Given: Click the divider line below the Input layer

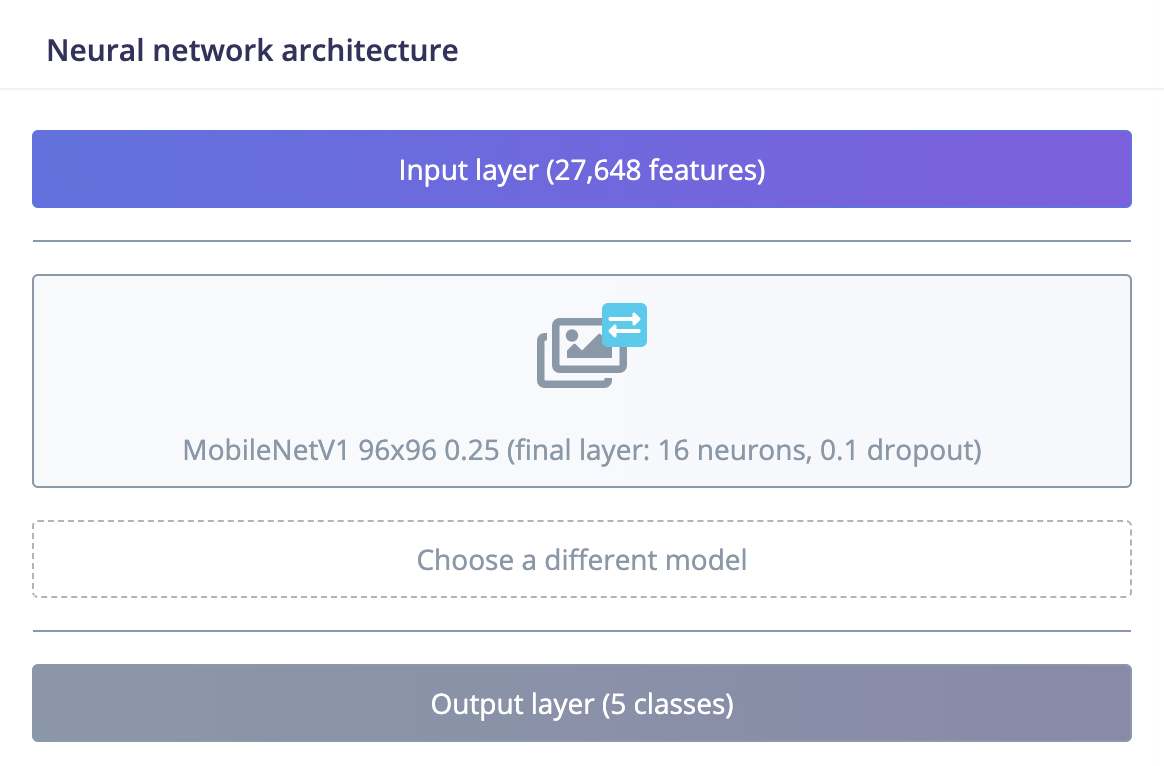Looking at the screenshot, I should click(582, 241).
